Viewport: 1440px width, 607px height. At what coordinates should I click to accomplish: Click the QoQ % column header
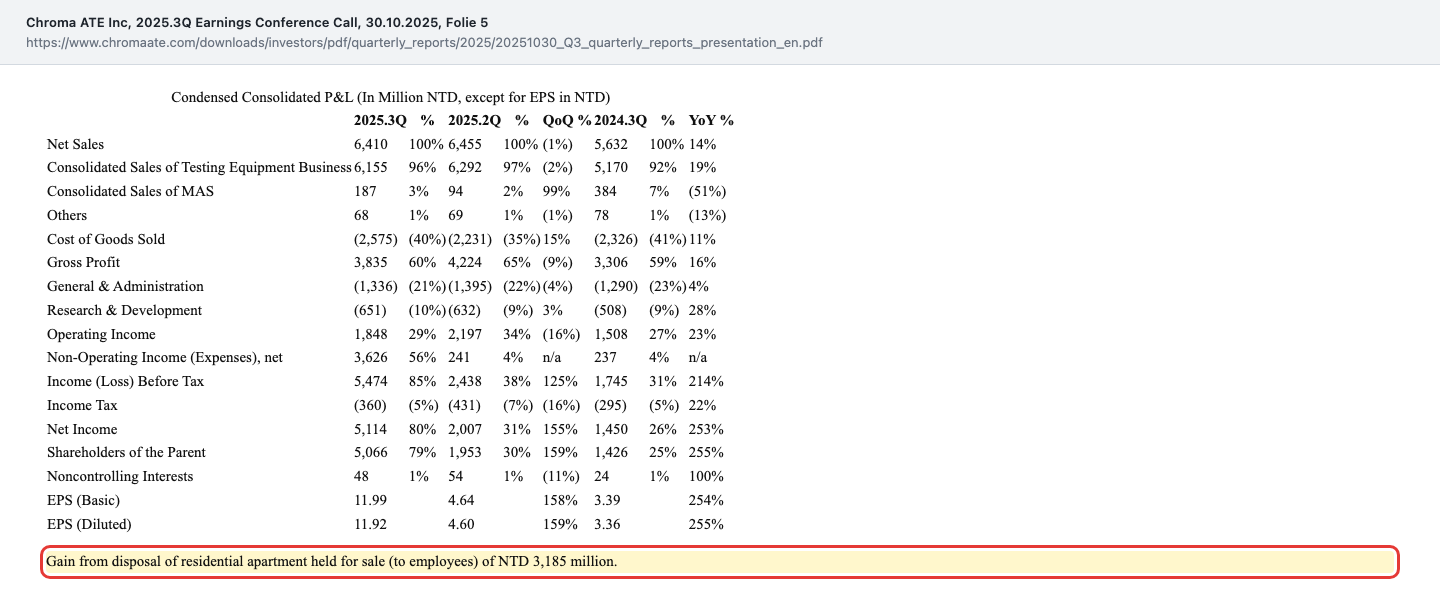pyautogui.click(x=567, y=120)
